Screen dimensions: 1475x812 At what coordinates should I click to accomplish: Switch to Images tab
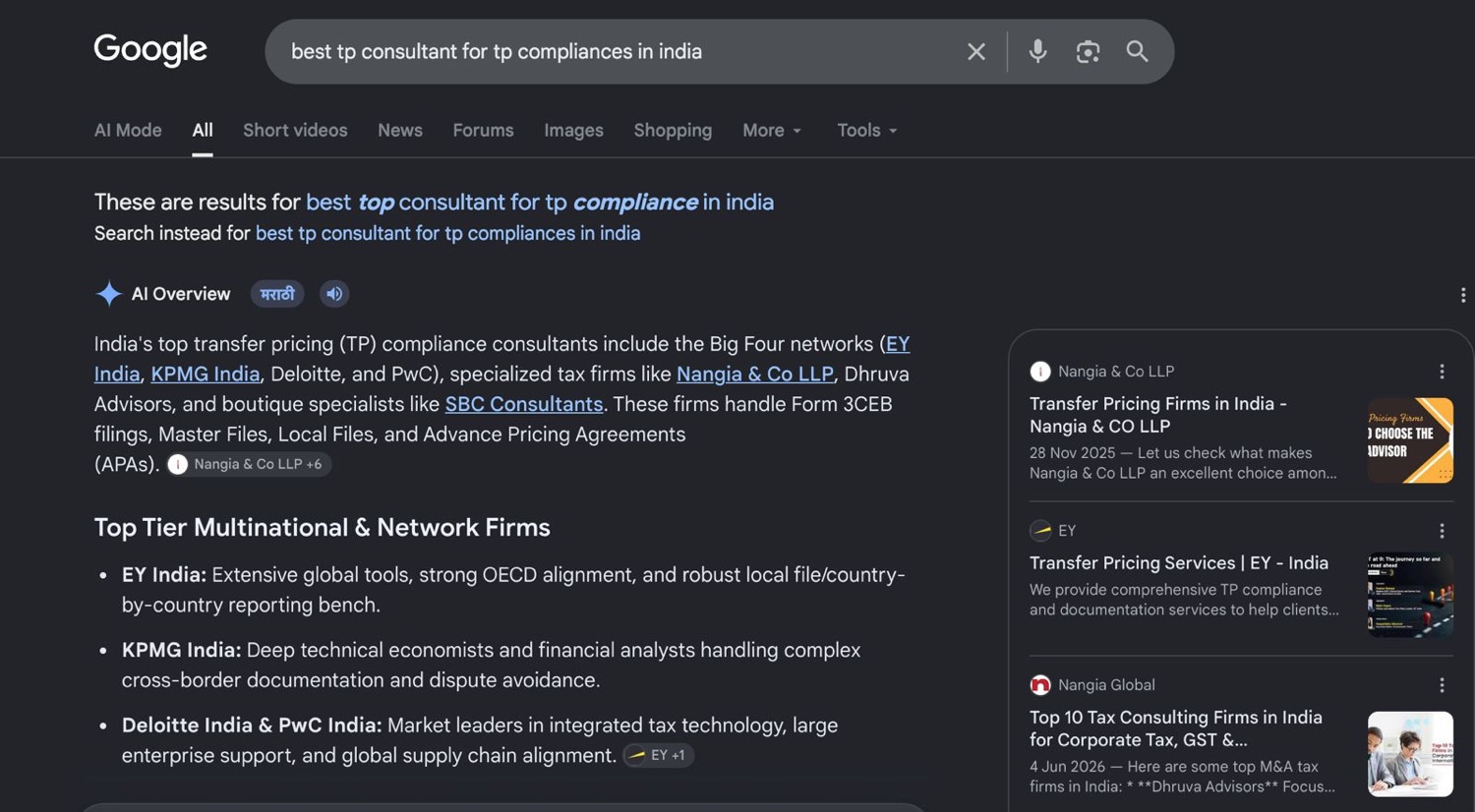coord(573,130)
